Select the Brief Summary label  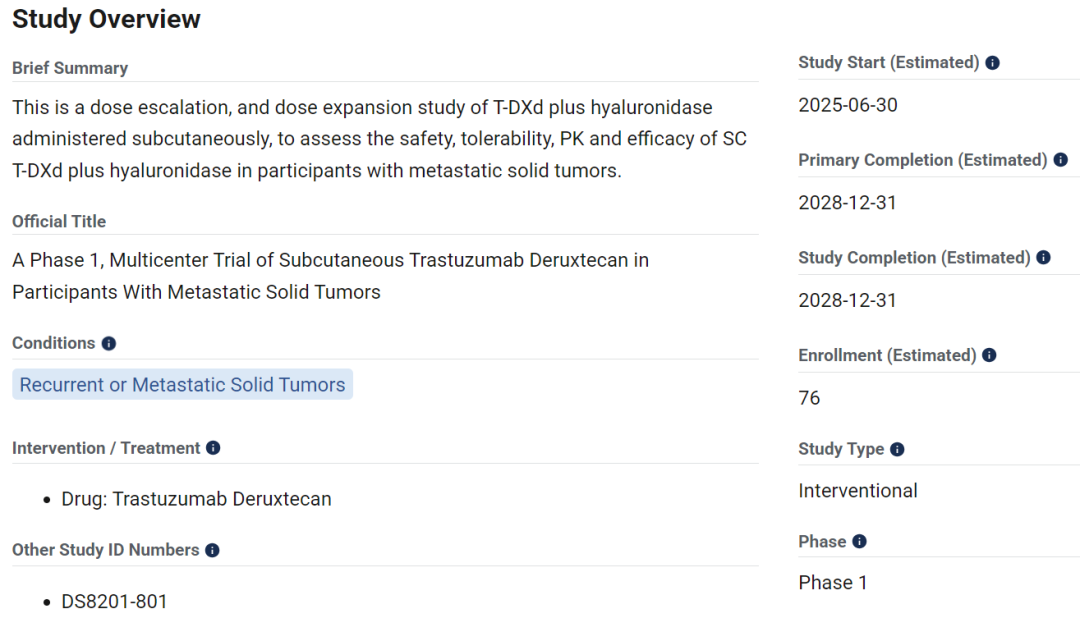[x=70, y=68]
